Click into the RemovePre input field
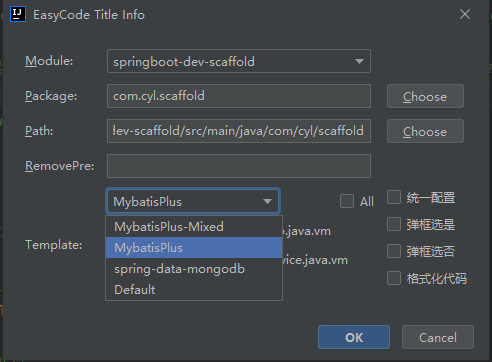Image resolution: width=492 pixels, height=362 pixels. tap(239, 166)
